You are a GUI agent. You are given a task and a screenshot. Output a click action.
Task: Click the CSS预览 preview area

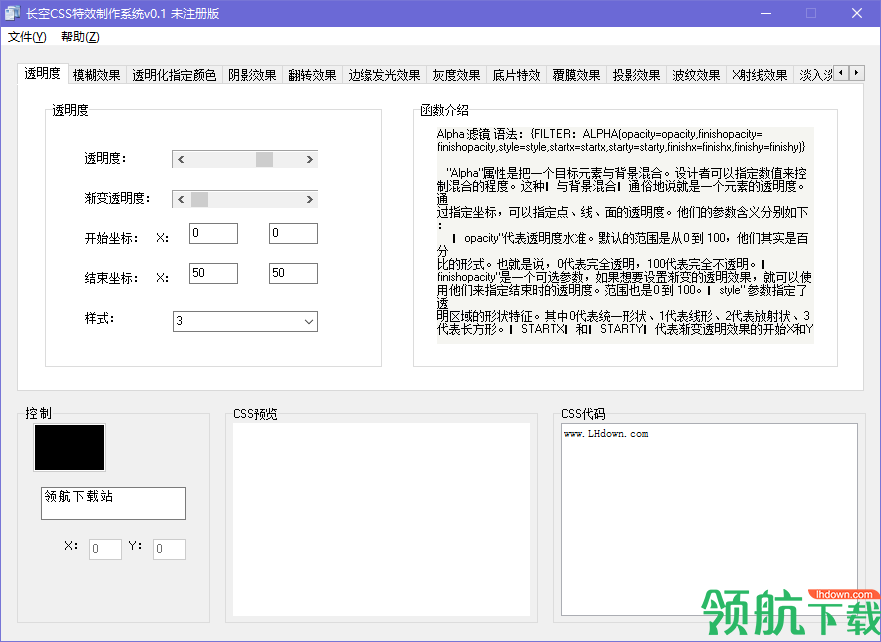pyautogui.click(x=382, y=520)
